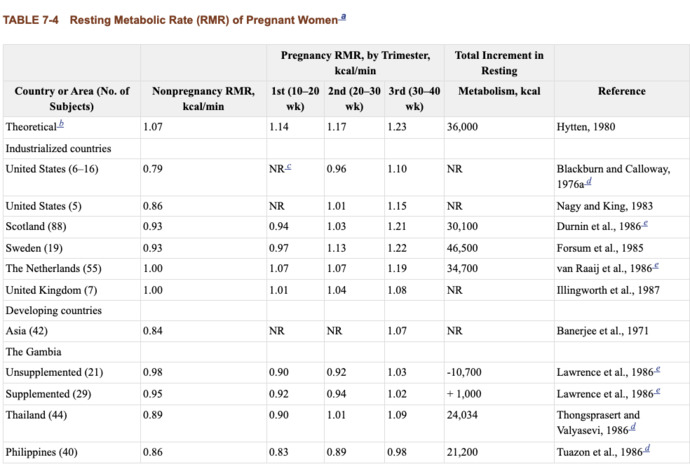The height and width of the screenshot is (469, 690).
Task: Select the '1st (10–20 wk)' column header
Action: coord(295,99)
